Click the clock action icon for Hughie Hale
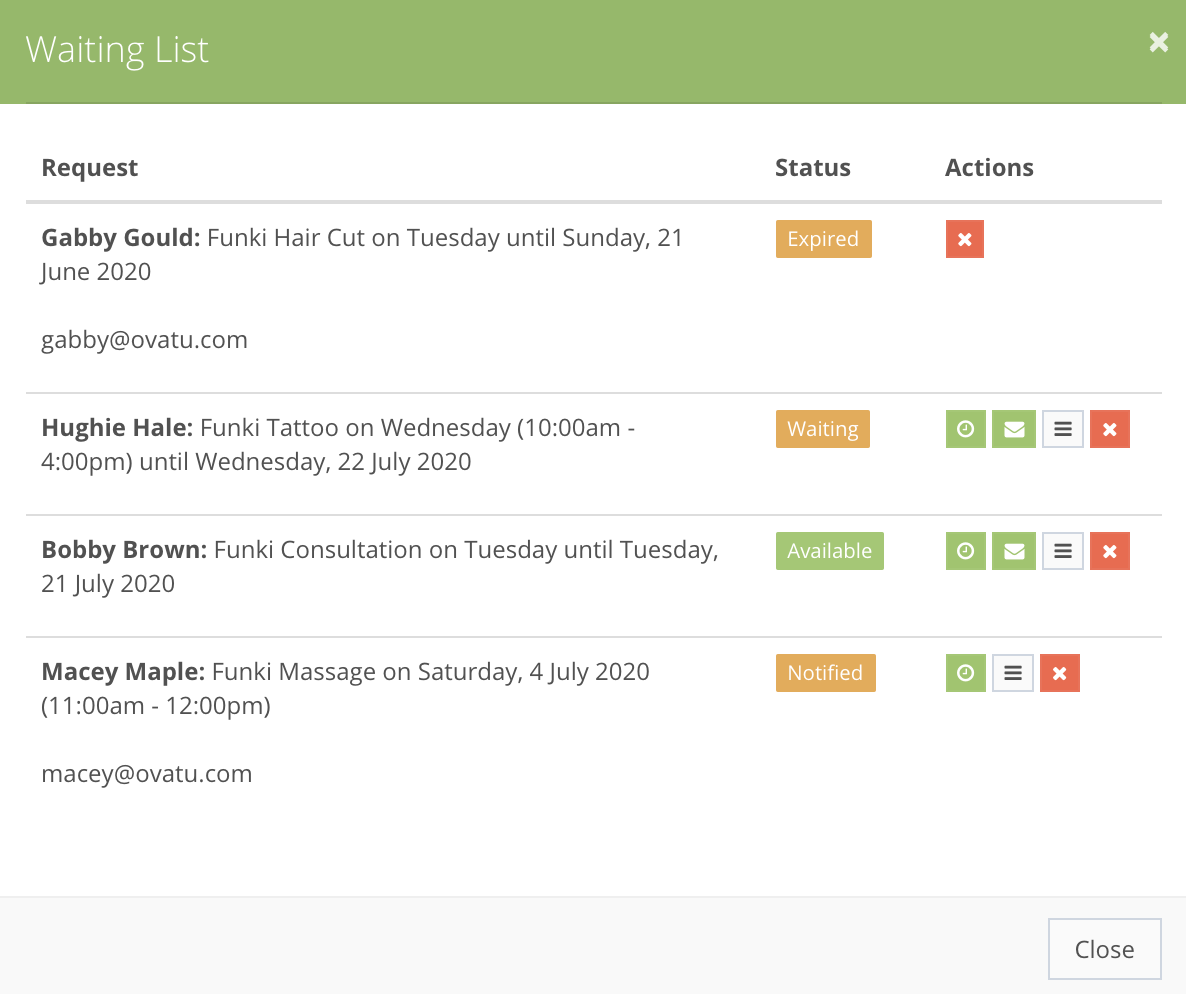 point(965,428)
